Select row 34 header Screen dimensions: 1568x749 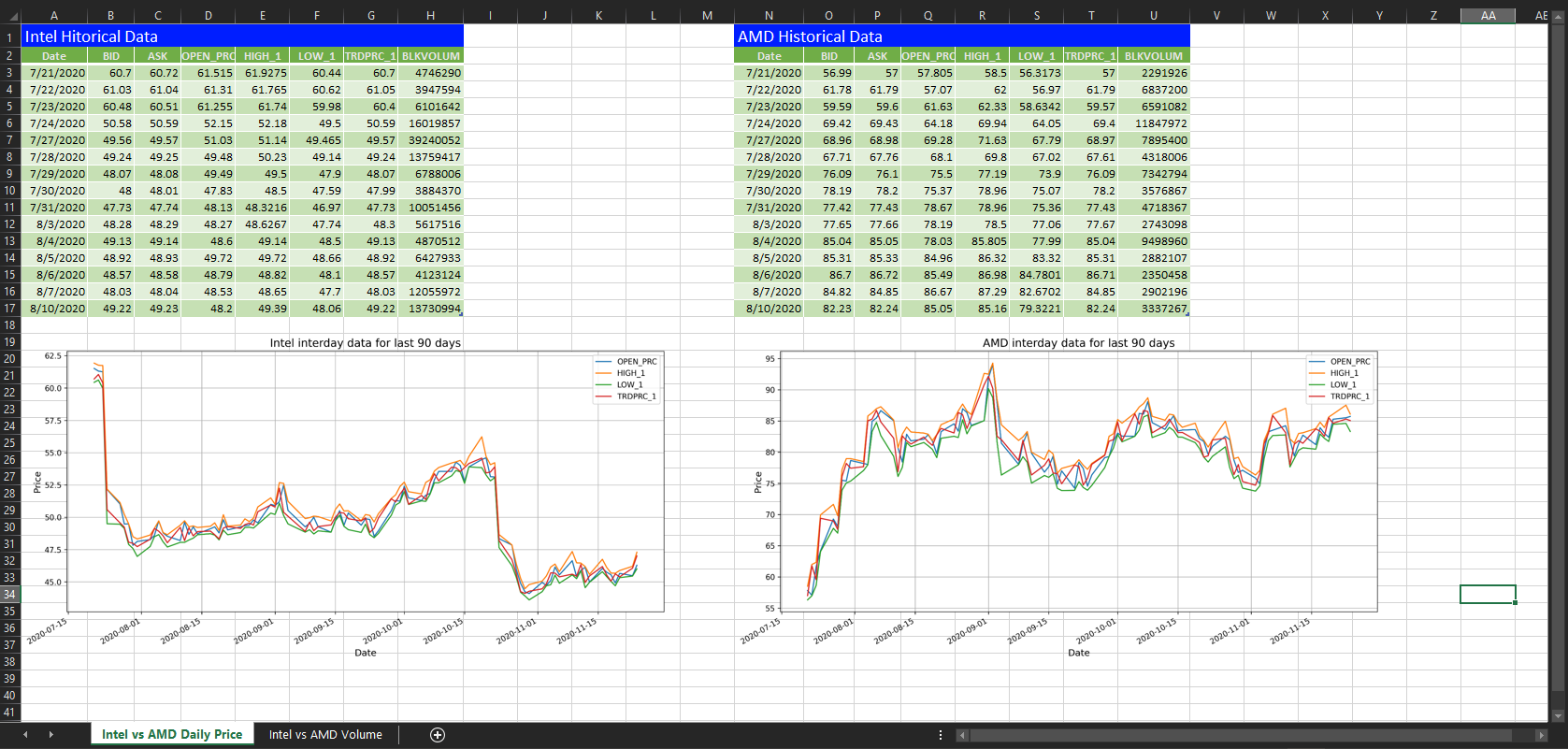click(x=9, y=594)
